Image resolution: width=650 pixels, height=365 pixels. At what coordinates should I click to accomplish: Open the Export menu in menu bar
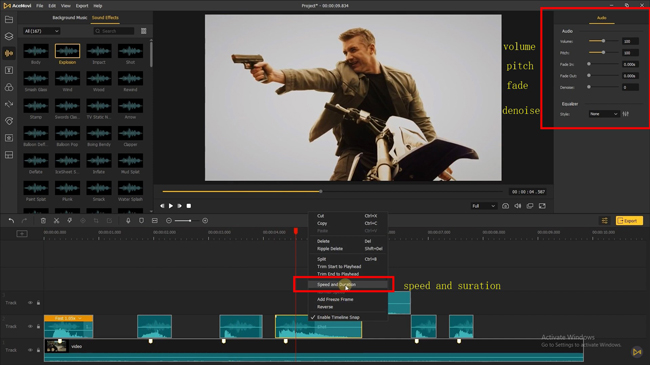(x=82, y=6)
